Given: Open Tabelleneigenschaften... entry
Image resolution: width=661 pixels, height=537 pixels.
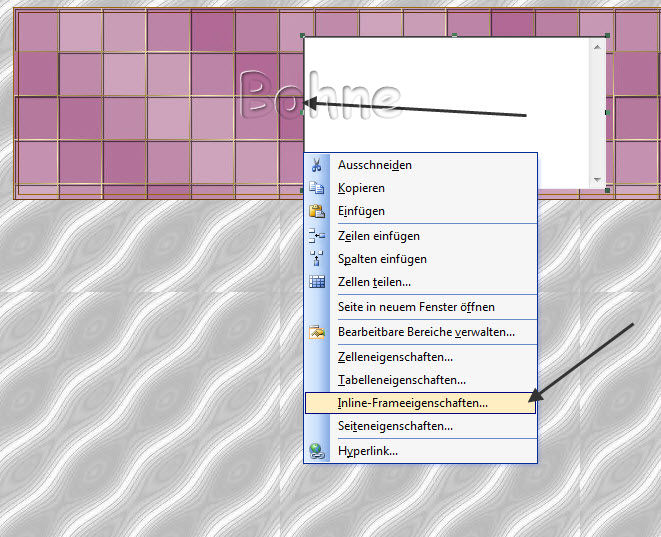Looking at the screenshot, I should [421, 380].
